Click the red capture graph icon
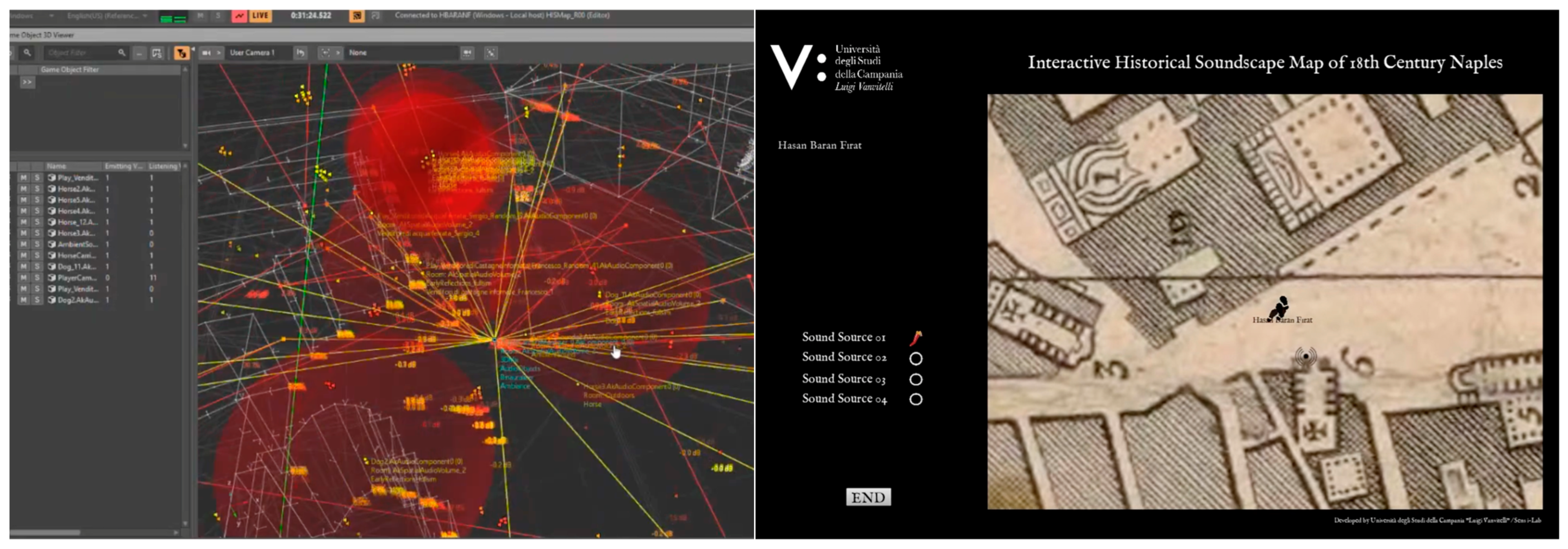Image resolution: width=1568 pixels, height=549 pixels. [239, 16]
